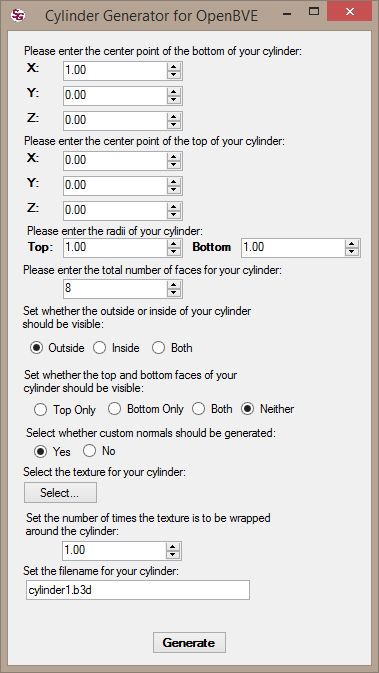This screenshot has height=673, width=379.
Task: Select No for custom normals
Action: [100, 451]
